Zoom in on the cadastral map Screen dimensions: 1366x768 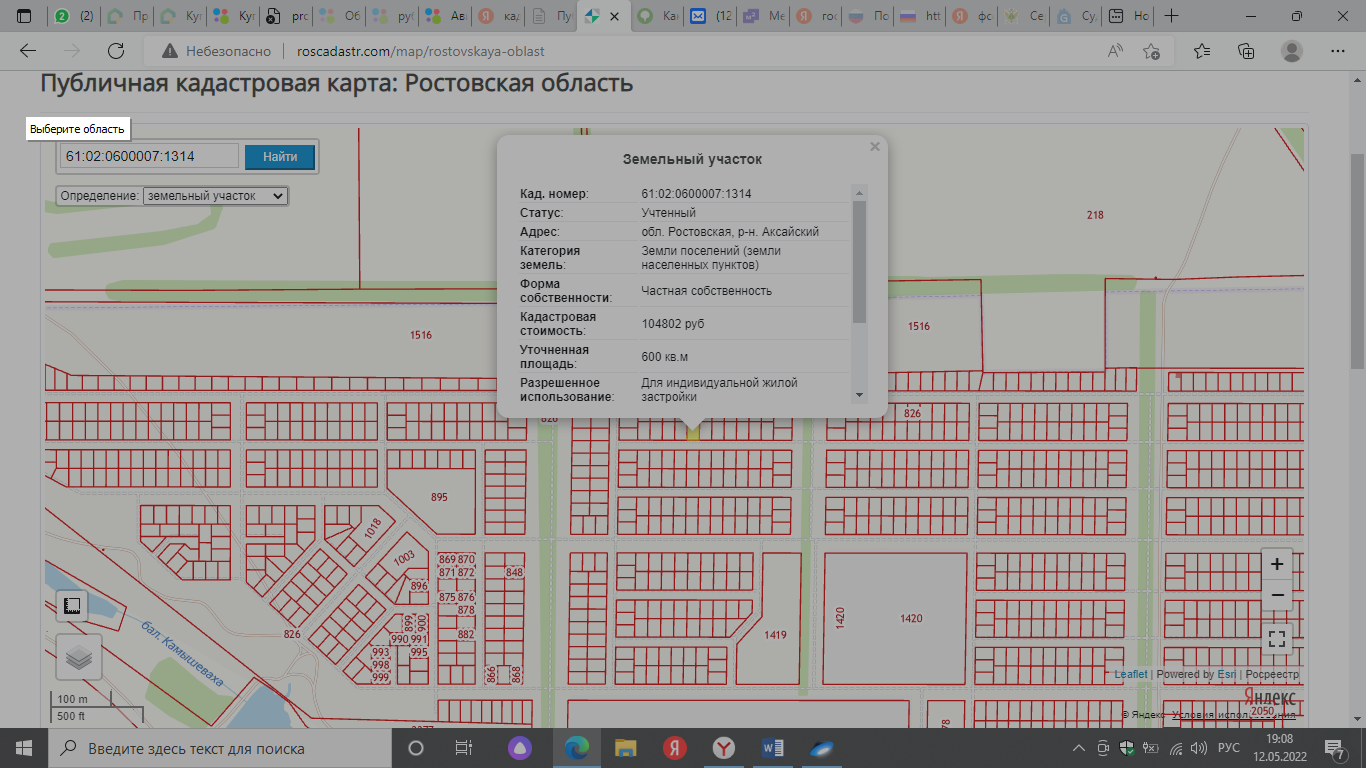point(1276,564)
